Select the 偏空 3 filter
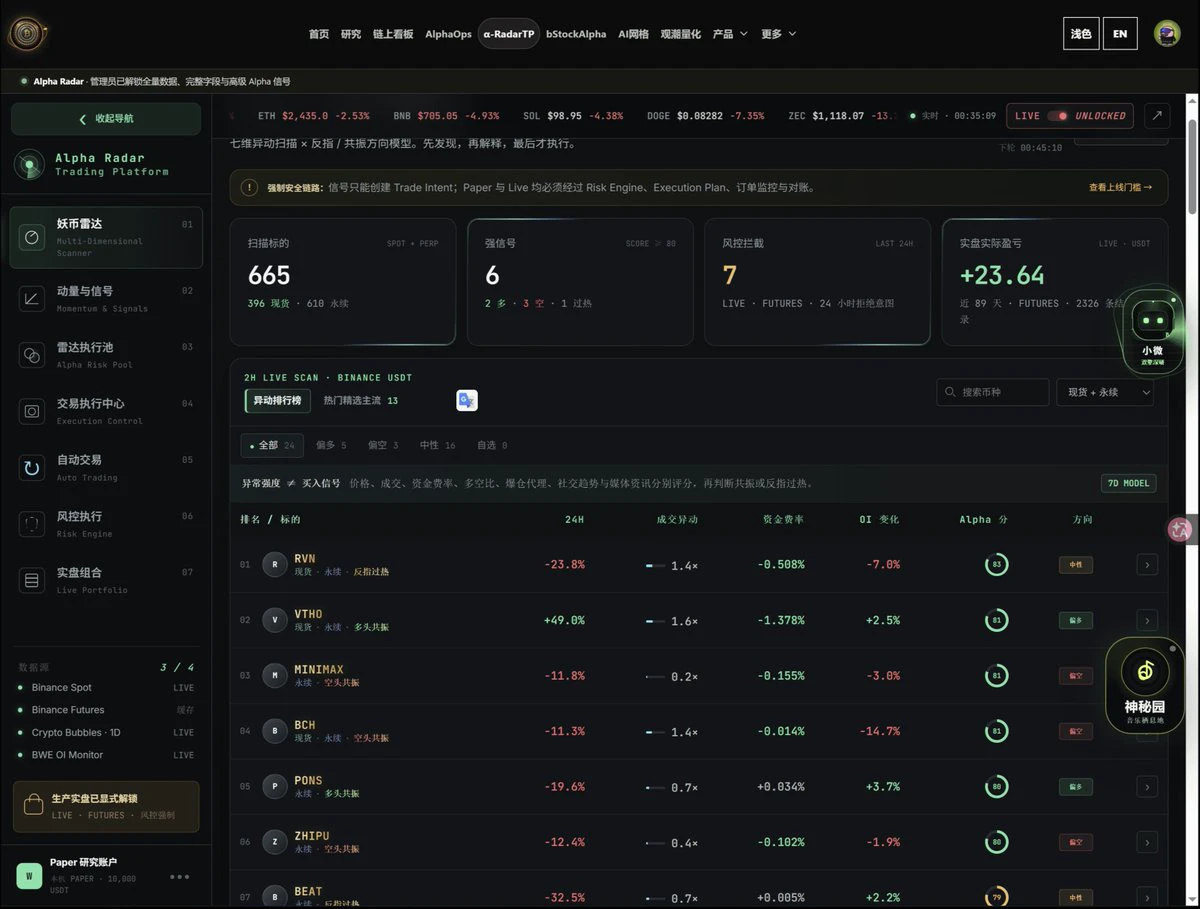This screenshot has height=909, width=1200. (383, 445)
